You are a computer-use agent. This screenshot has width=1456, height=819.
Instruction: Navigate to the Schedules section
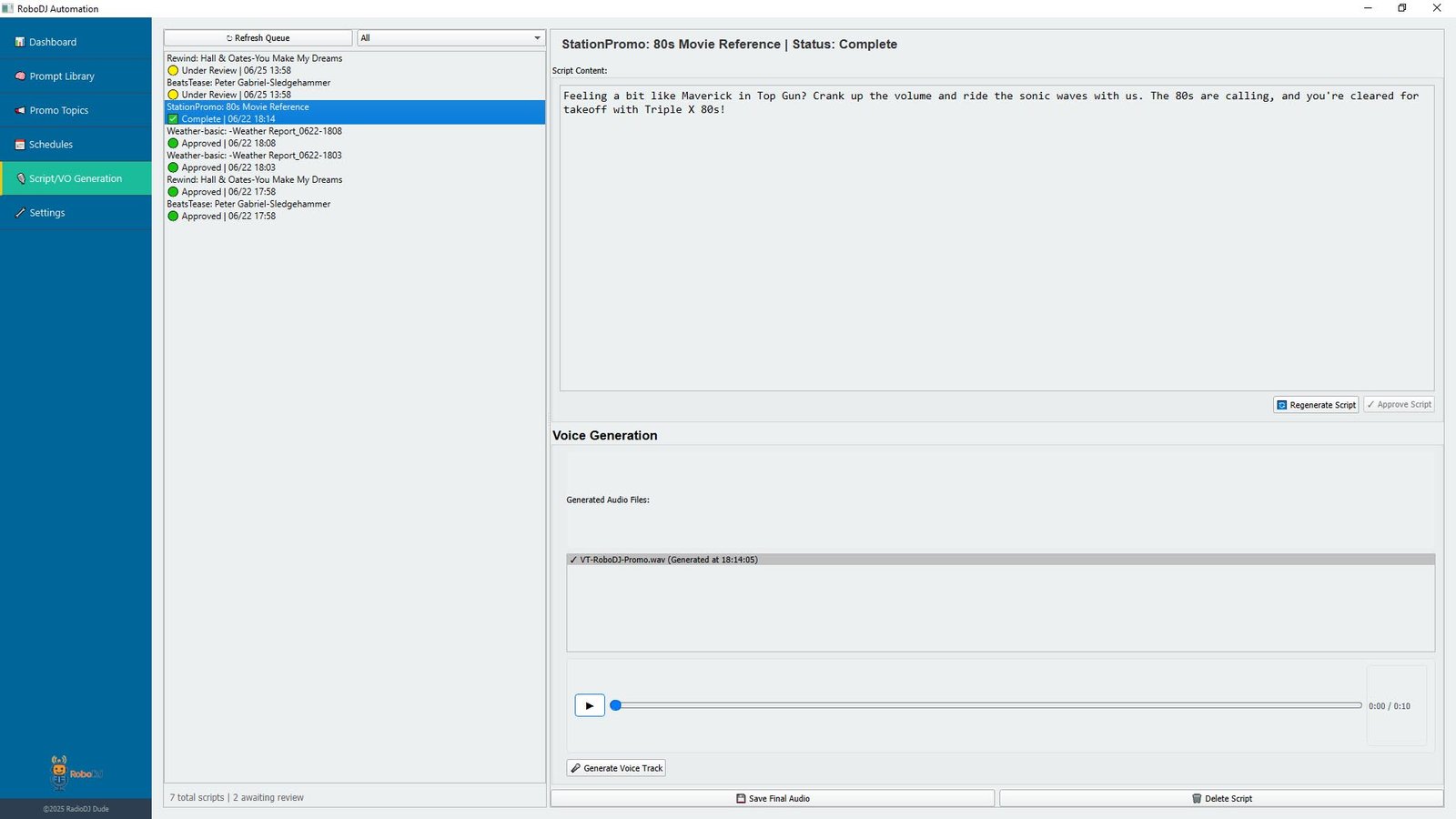tap(52, 144)
